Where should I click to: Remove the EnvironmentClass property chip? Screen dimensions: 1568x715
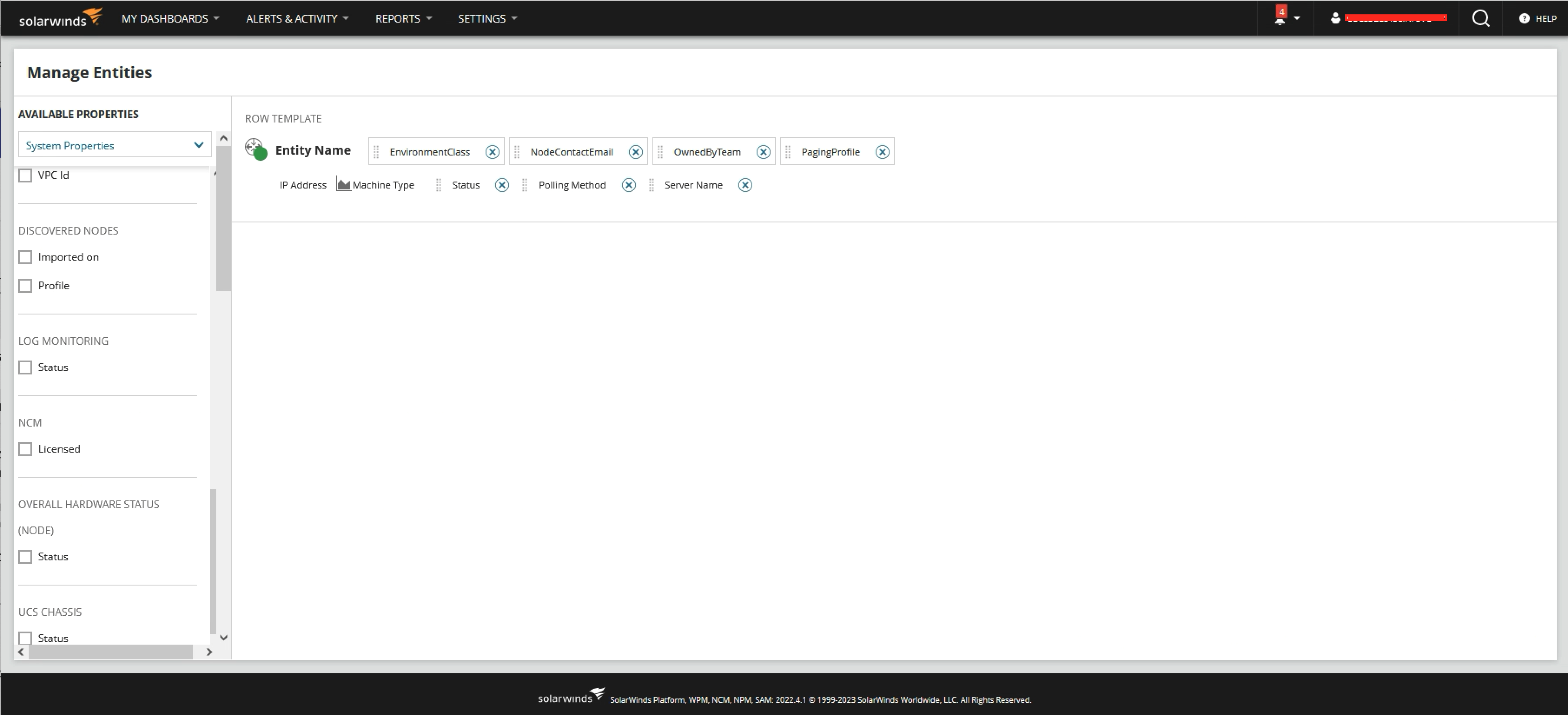[x=492, y=152]
